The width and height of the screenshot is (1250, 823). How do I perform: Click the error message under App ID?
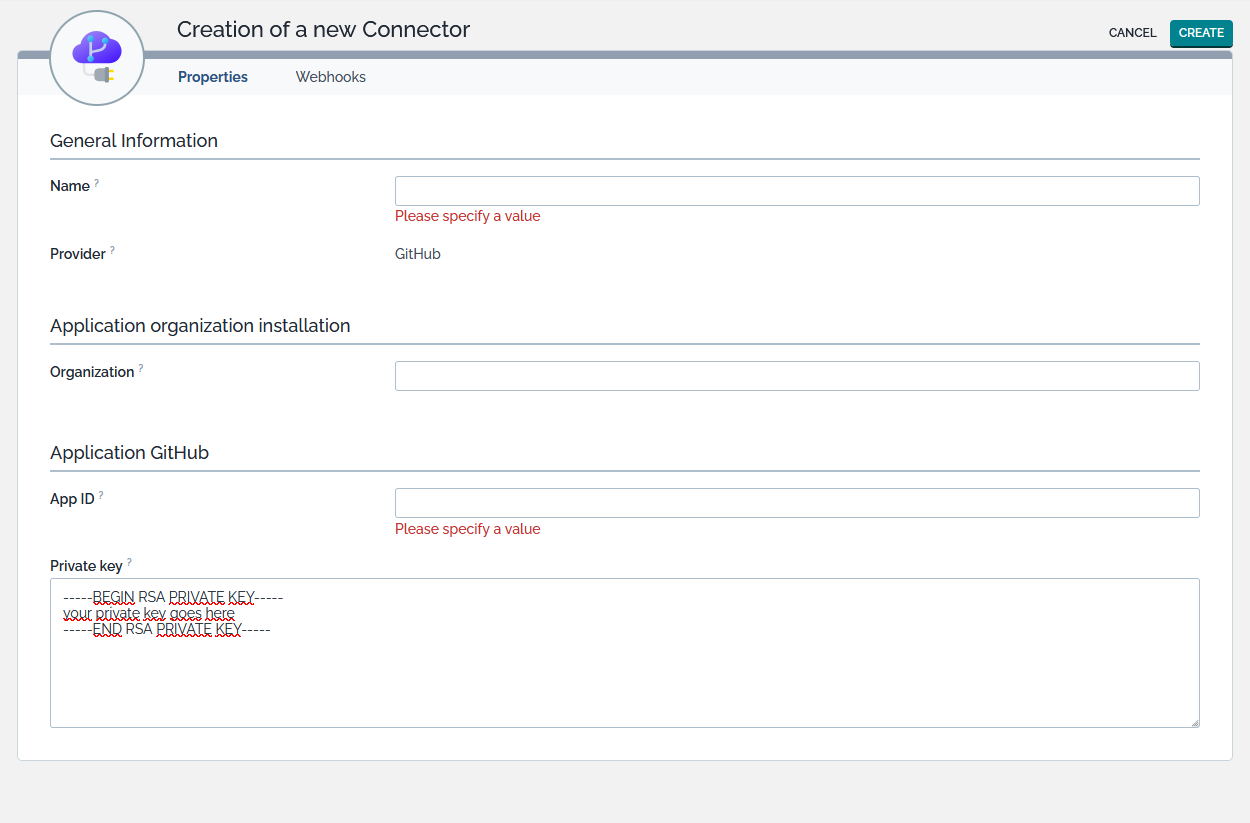[x=467, y=529]
